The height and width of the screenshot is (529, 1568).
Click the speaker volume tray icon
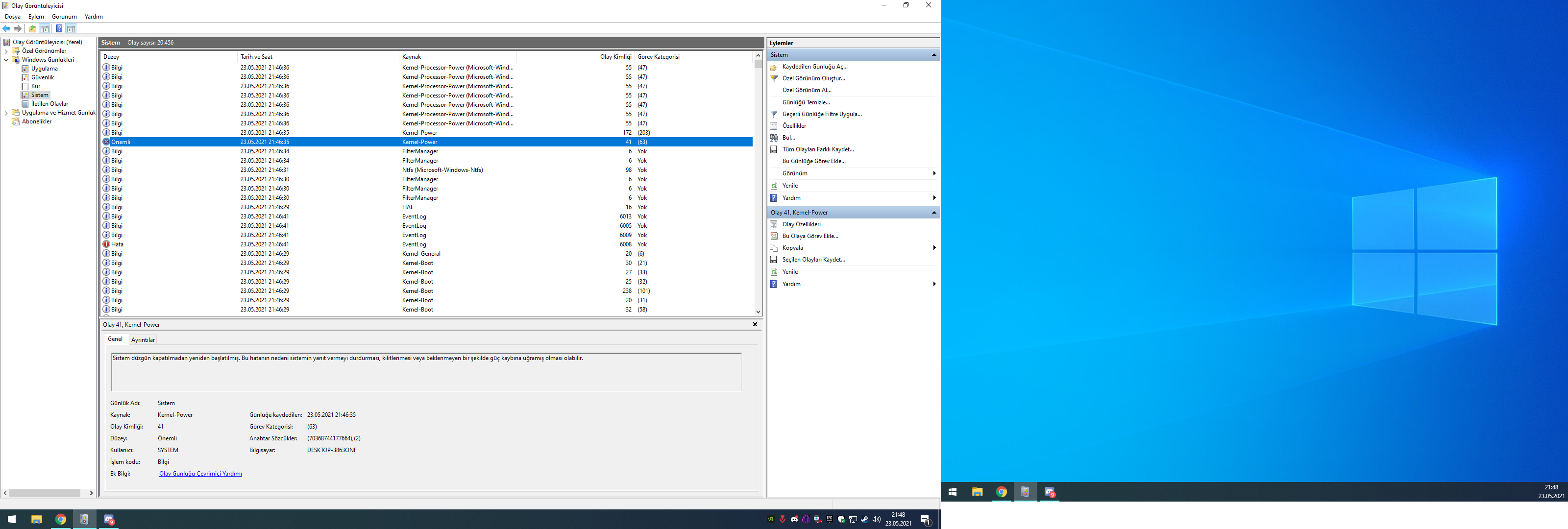pyautogui.click(x=877, y=519)
